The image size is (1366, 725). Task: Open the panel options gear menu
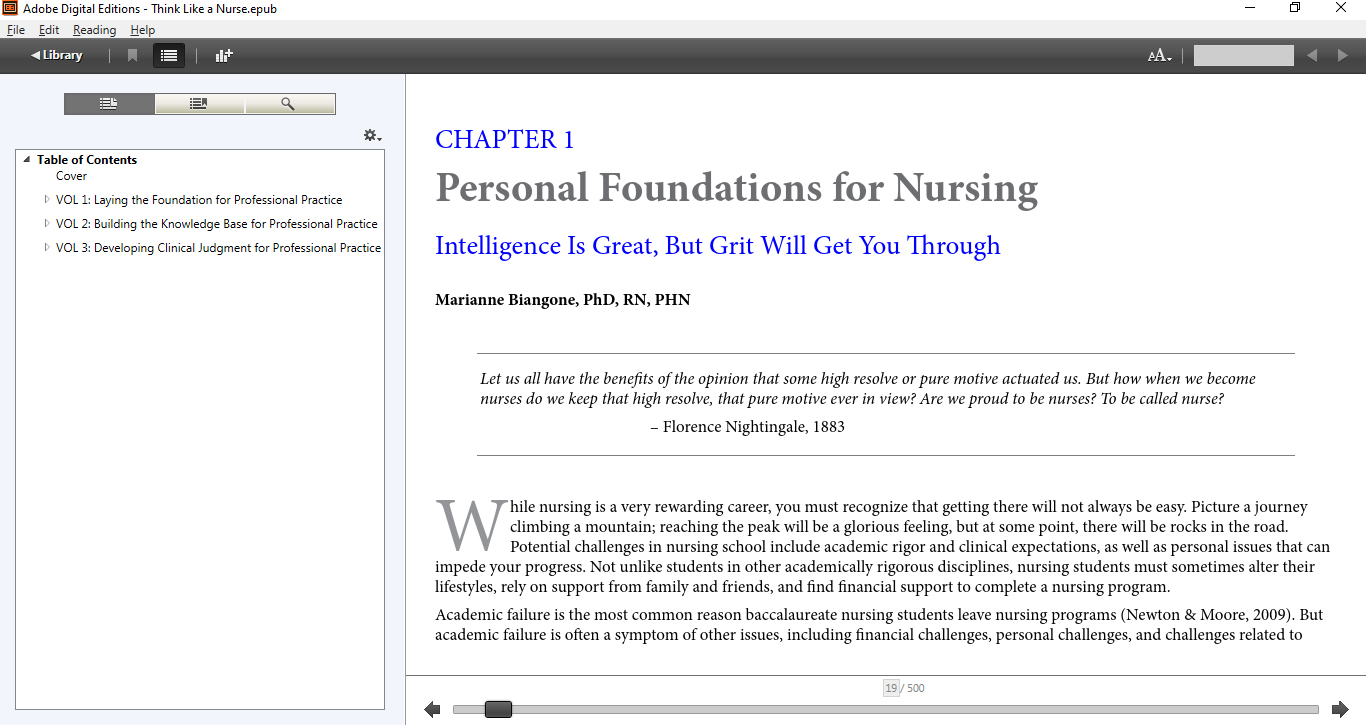tap(372, 136)
